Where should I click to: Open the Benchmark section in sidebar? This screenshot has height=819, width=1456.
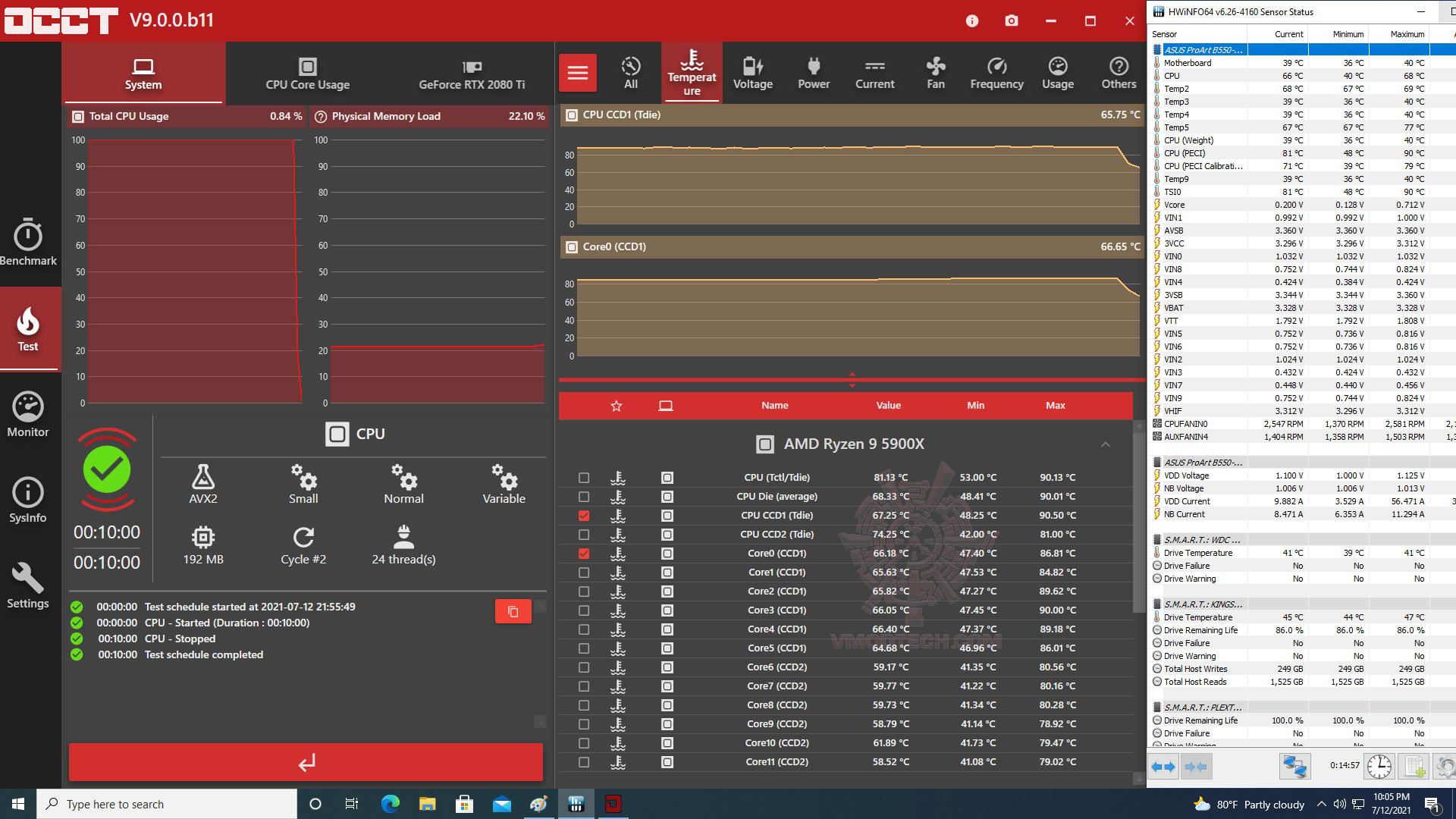[x=28, y=243]
